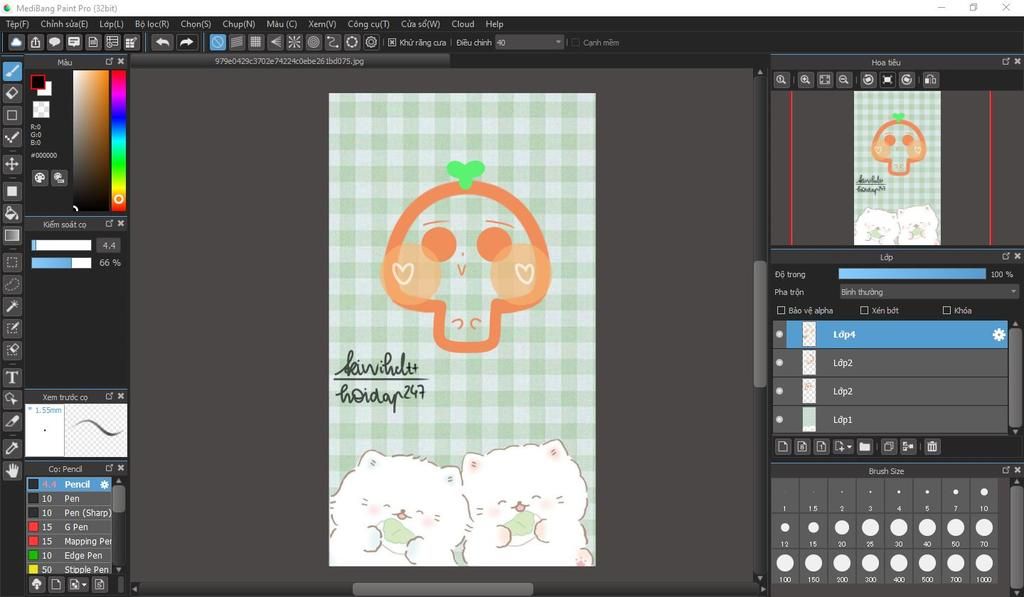
Task: Open the Điều chỉnh value dropdown
Action: 529,42
